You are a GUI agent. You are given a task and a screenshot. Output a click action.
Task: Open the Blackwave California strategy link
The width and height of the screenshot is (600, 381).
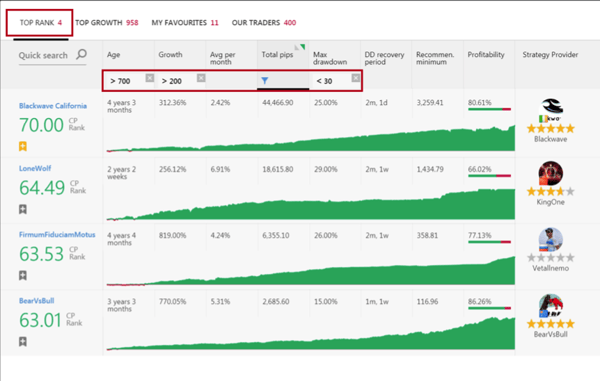click(x=53, y=106)
